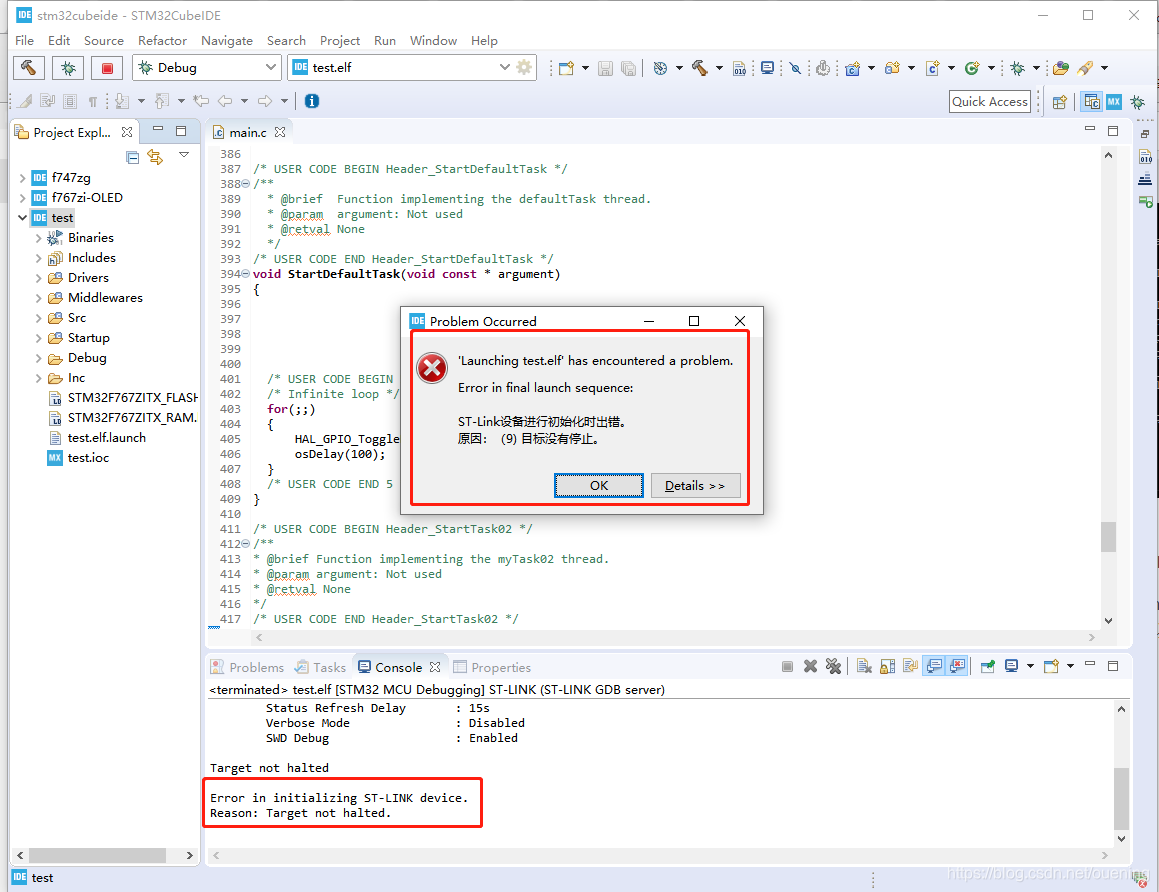Open the test.elf launch target dropdown
Viewport: 1159px width, 892px height.
tap(505, 67)
